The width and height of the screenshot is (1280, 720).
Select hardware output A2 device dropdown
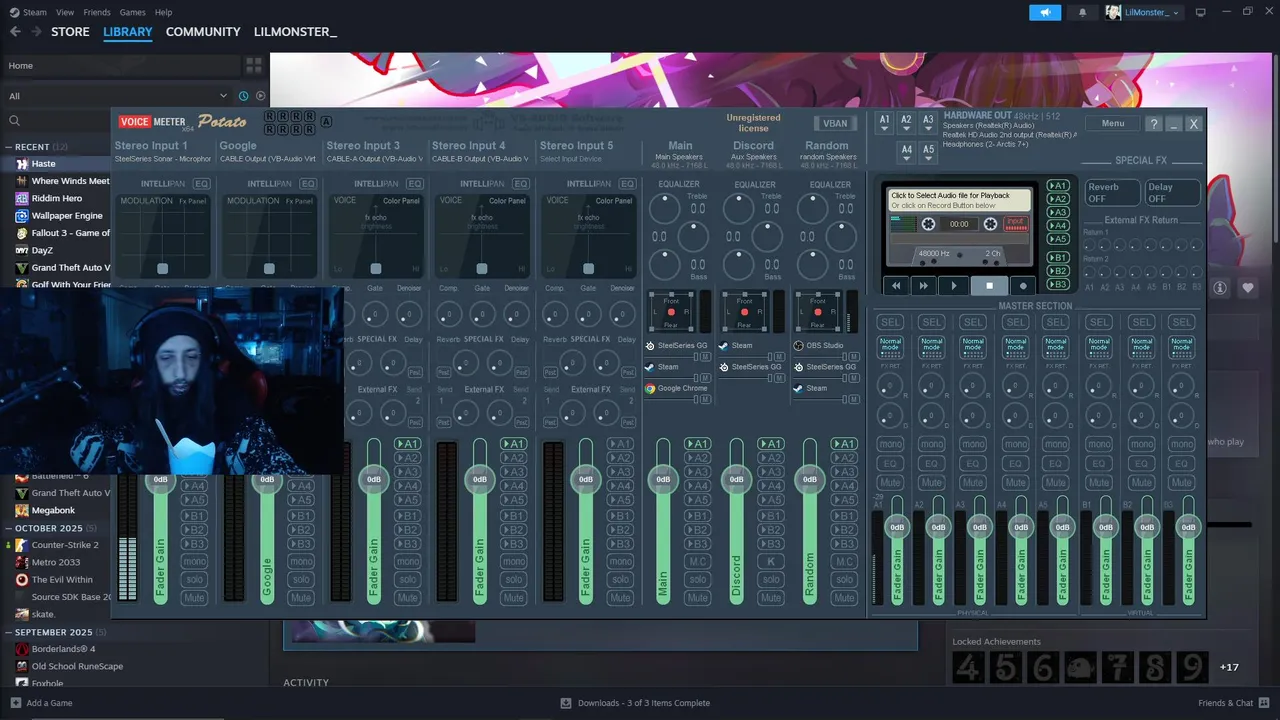tap(906, 122)
